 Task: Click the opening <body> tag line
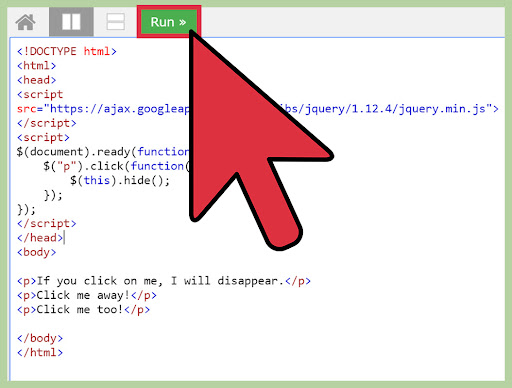tap(36, 252)
